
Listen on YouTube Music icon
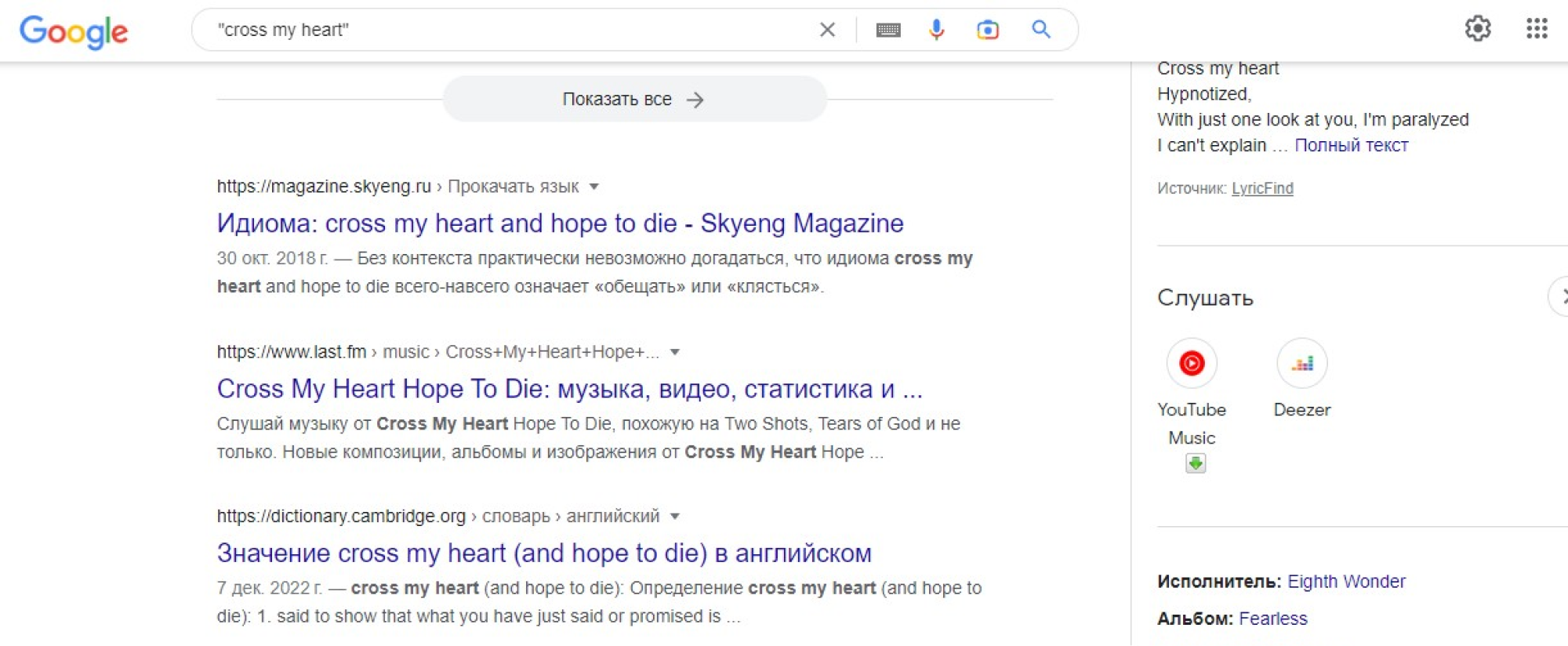[x=1192, y=363]
